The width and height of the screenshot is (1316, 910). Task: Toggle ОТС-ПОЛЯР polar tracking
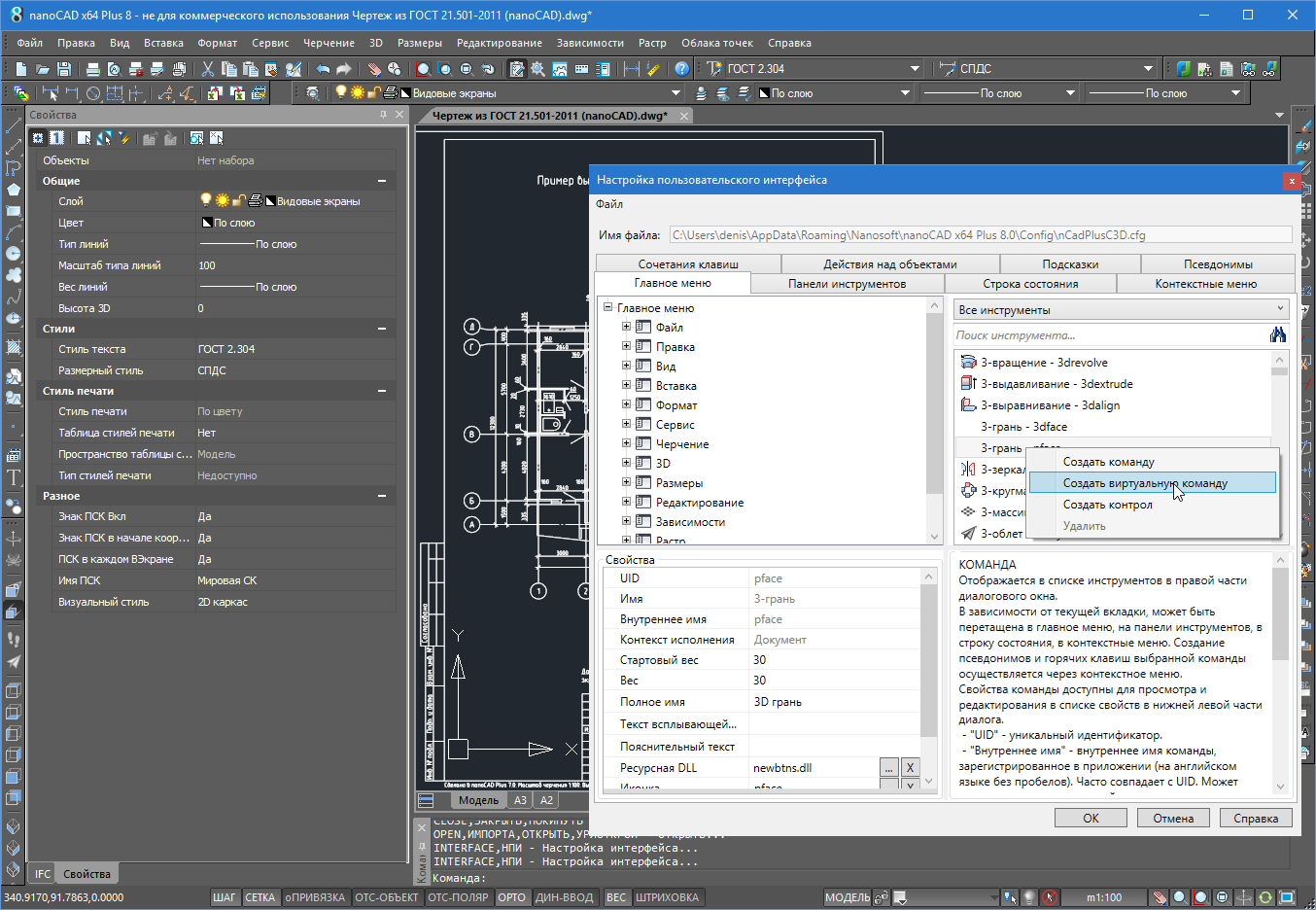[459, 897]
